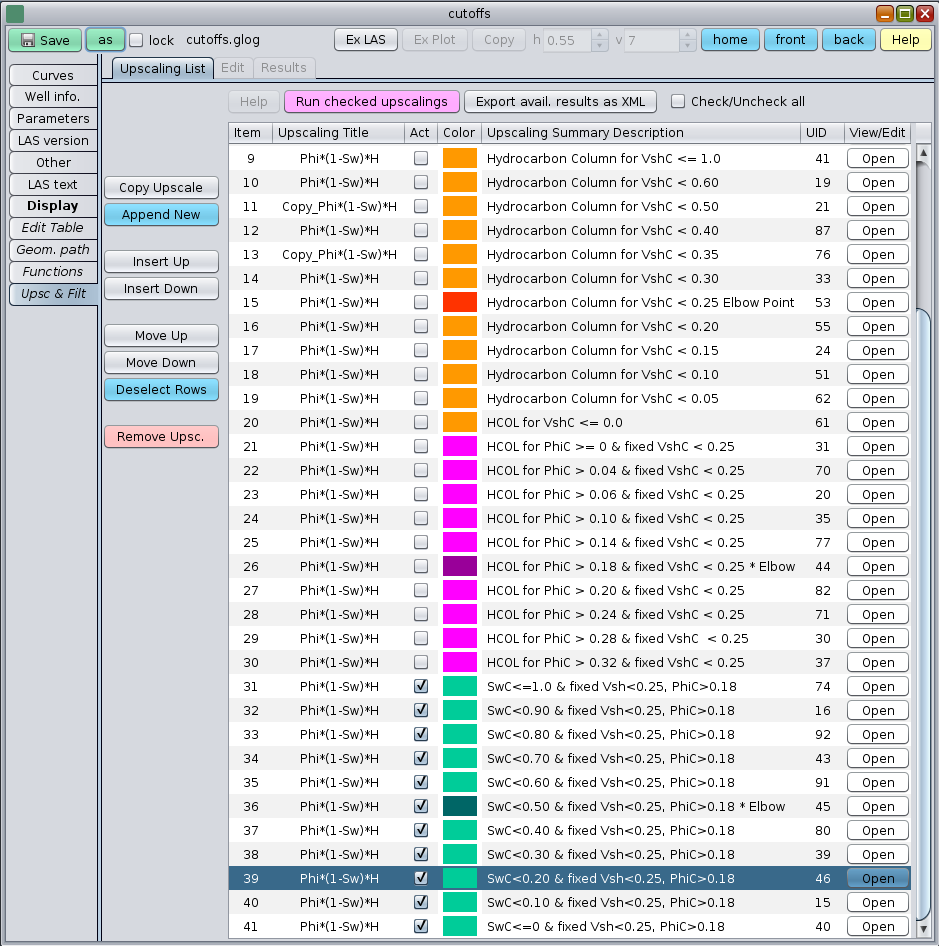The width and height of the screenshot is (939, 946).
Task: Click Run checked upscalings button
Action: point(372,101)
